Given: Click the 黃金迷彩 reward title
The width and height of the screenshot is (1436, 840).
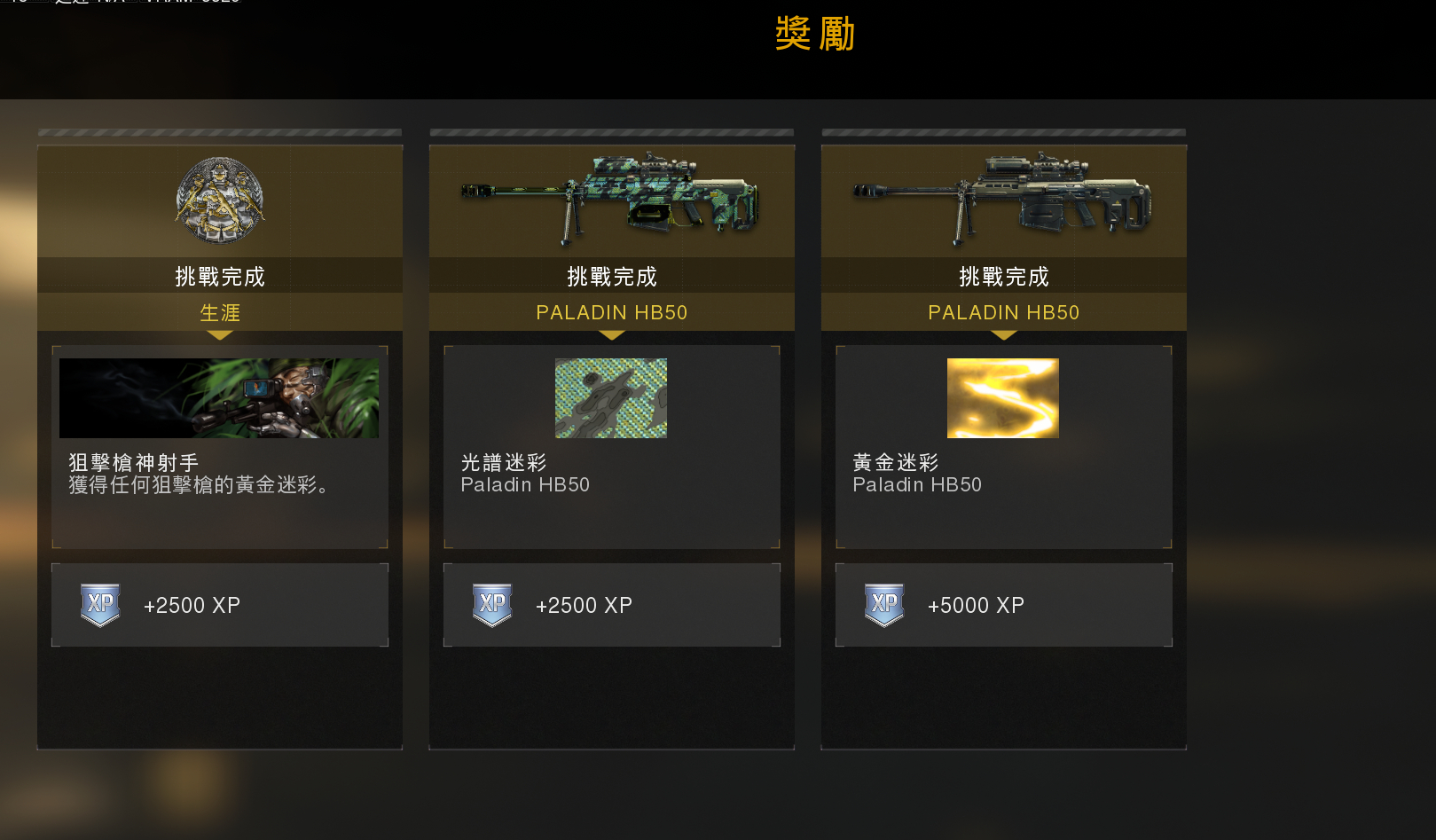Looking at the screenshot, I should (x=896, y=462).
